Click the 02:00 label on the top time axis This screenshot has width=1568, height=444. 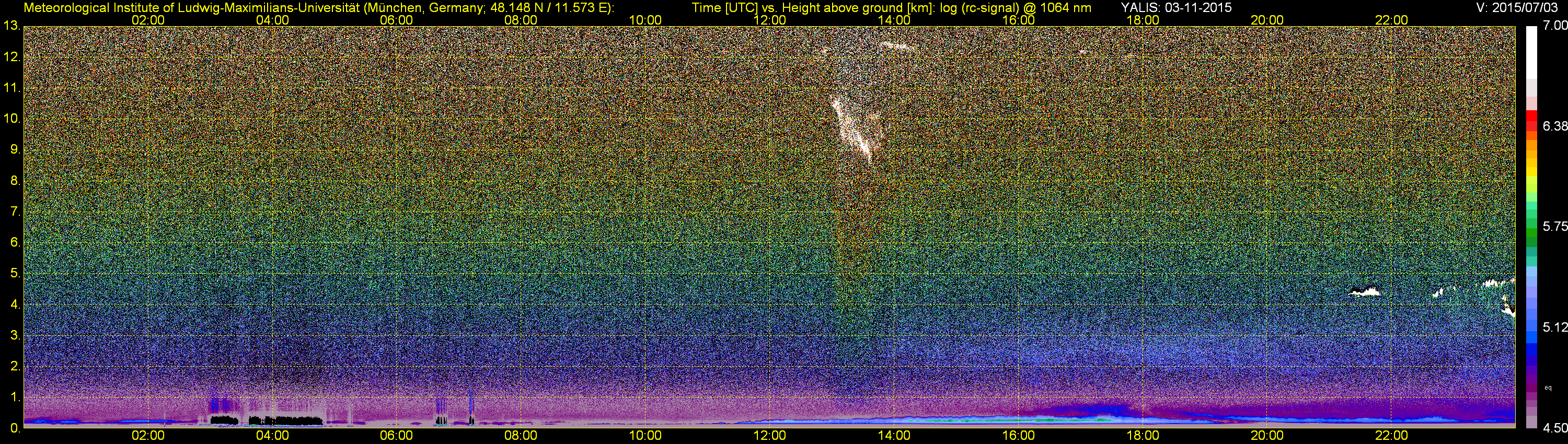pos(148,20)
